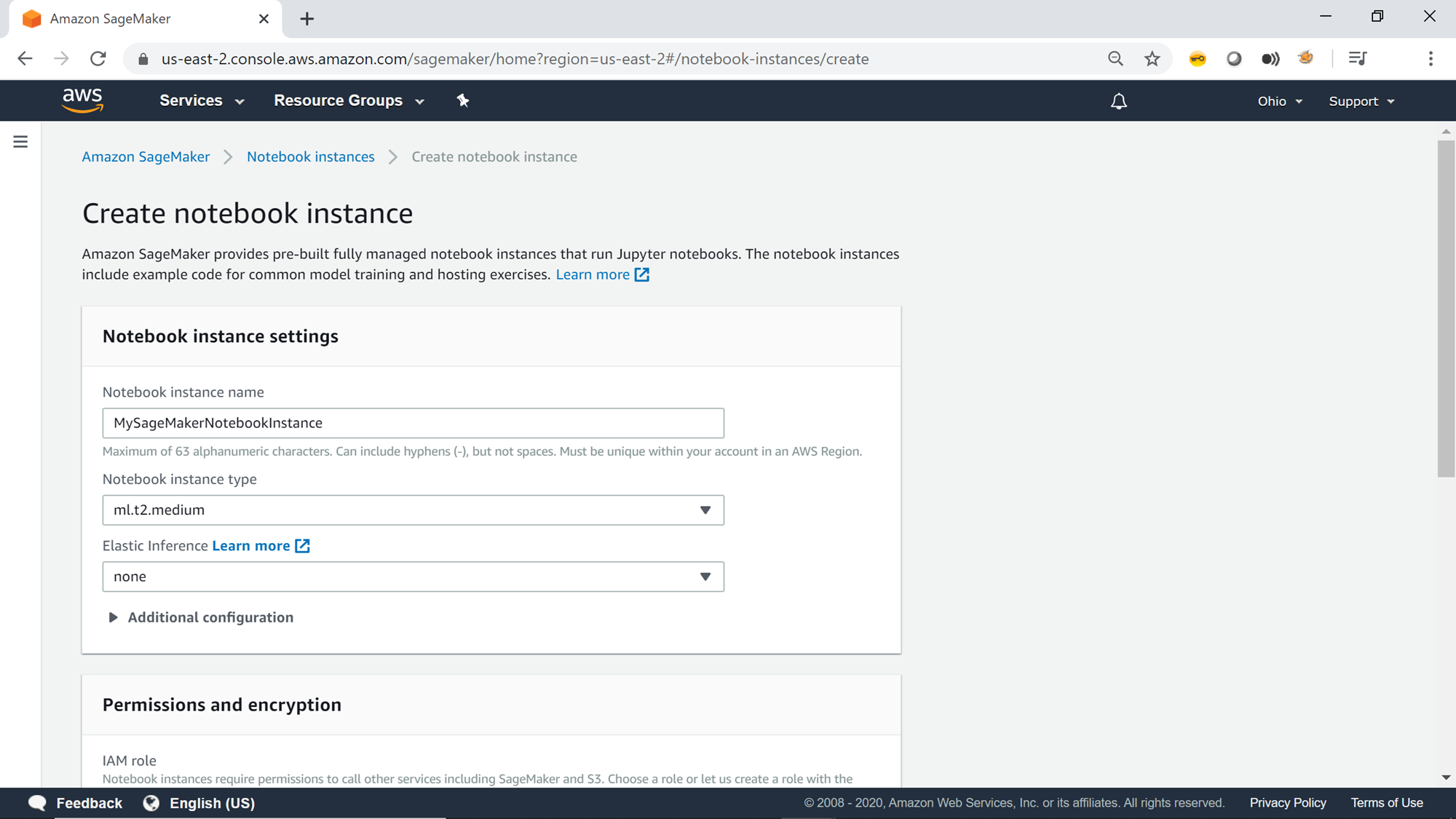The image size is (1456, 819).
Task: Click the Notebook instance name field
Action: [x=413, y=423]
